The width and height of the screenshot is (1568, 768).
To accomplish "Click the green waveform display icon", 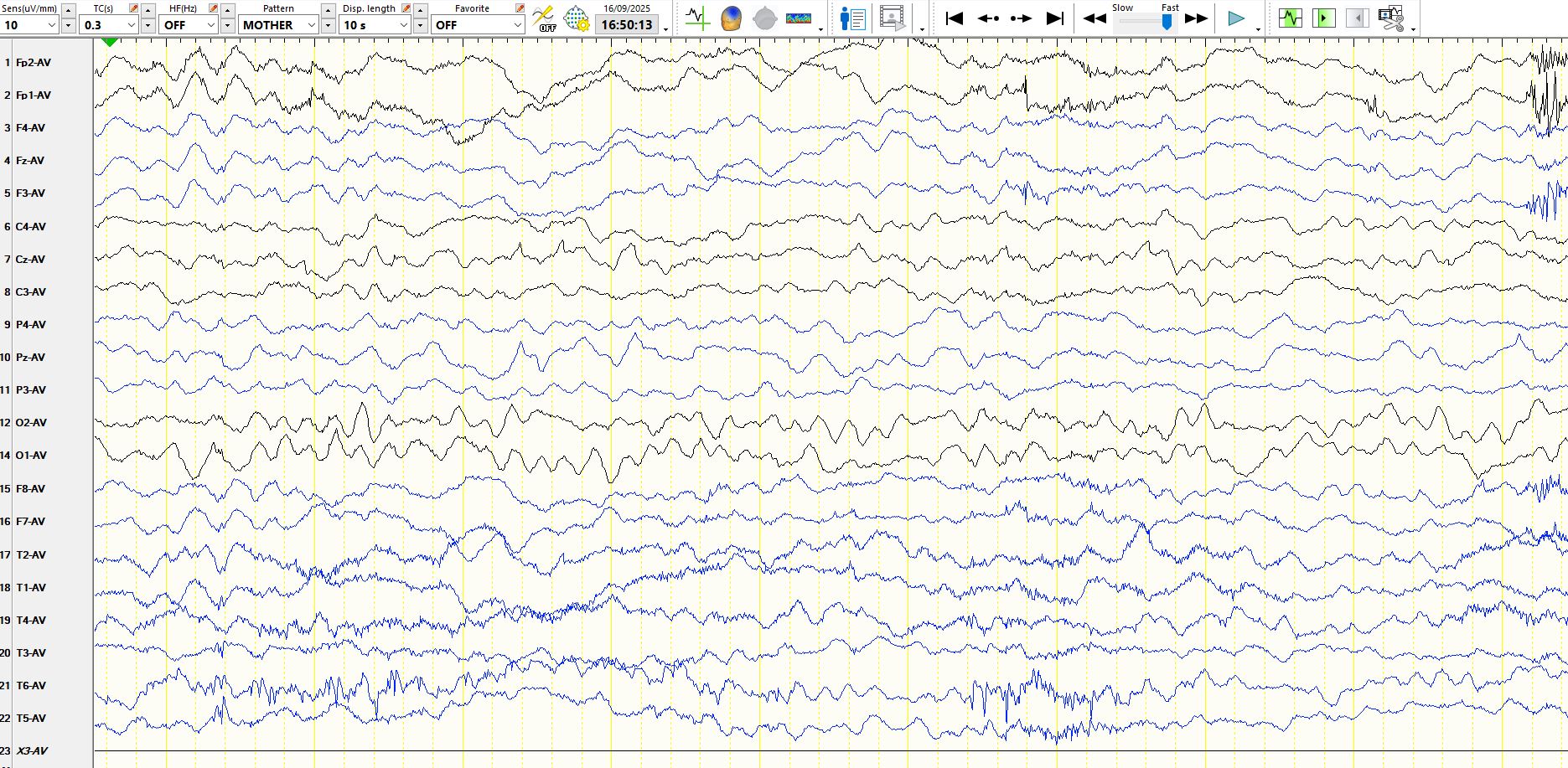I will (x=1291, y=18).
